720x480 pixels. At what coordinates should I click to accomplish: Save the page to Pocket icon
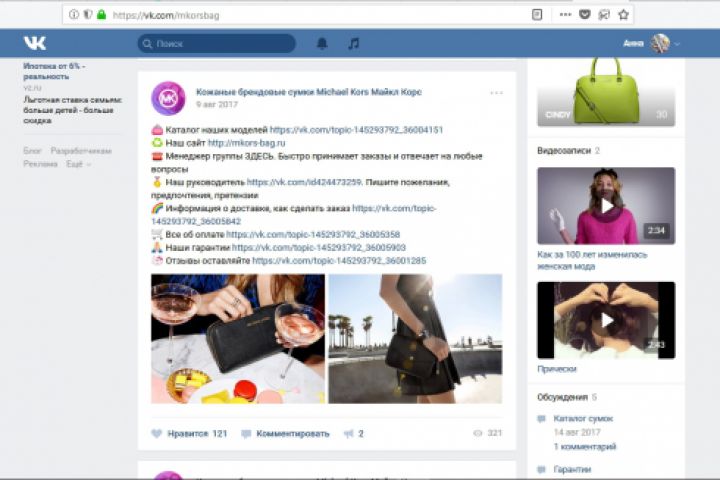coord(585,15)
